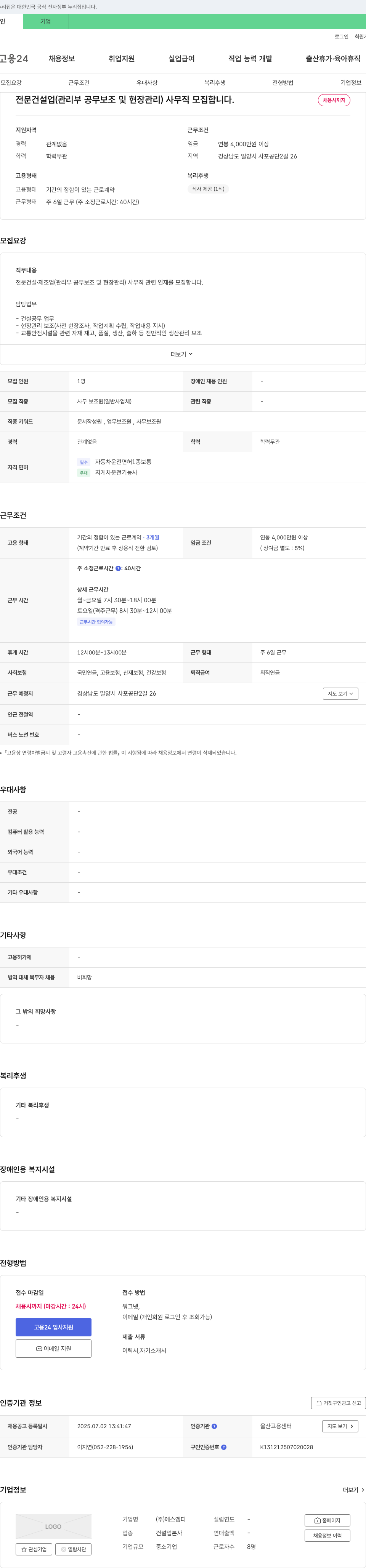Report false ad via 거짓구인광고 신고

[338, 1402]
